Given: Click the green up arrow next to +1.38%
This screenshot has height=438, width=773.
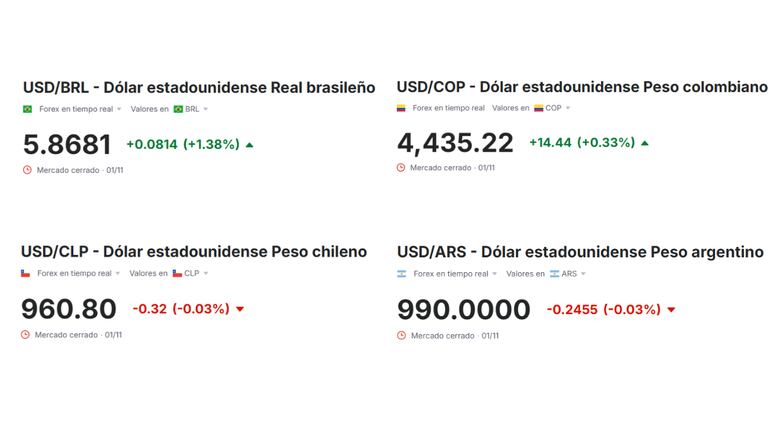Looking at the screenshot, I should (x=249, y=145).
